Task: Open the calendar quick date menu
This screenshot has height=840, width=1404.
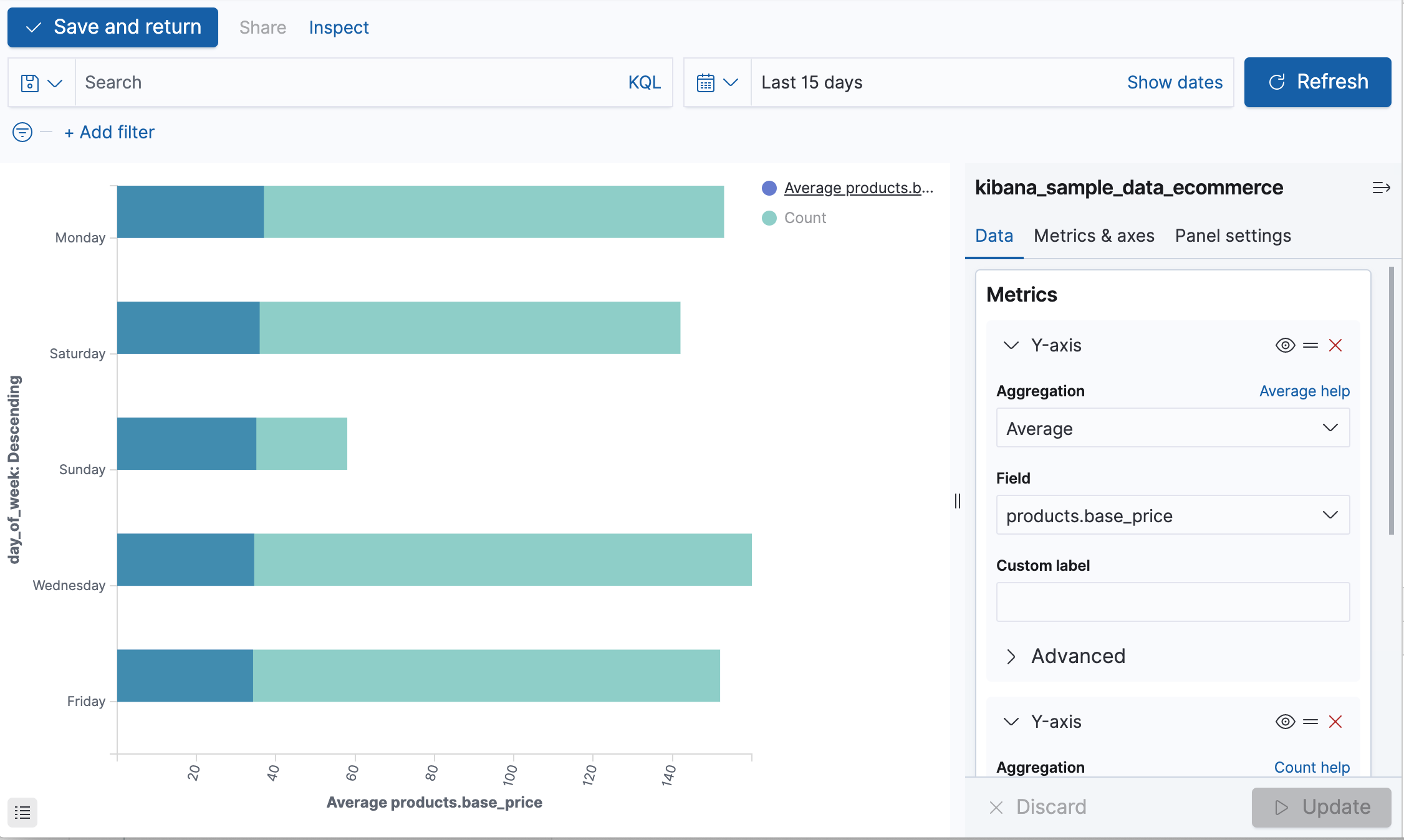Action: point(717,83)
